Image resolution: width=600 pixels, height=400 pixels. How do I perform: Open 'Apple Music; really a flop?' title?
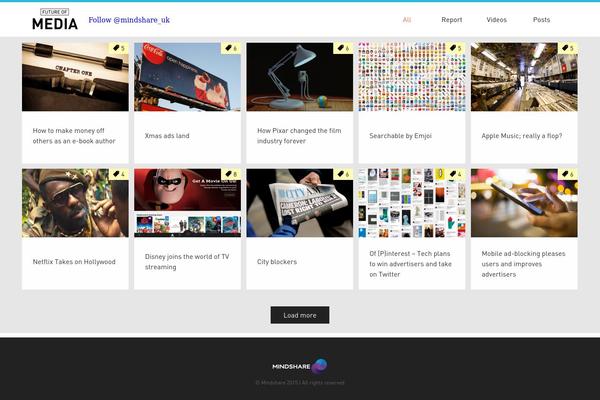pos(522,136)
